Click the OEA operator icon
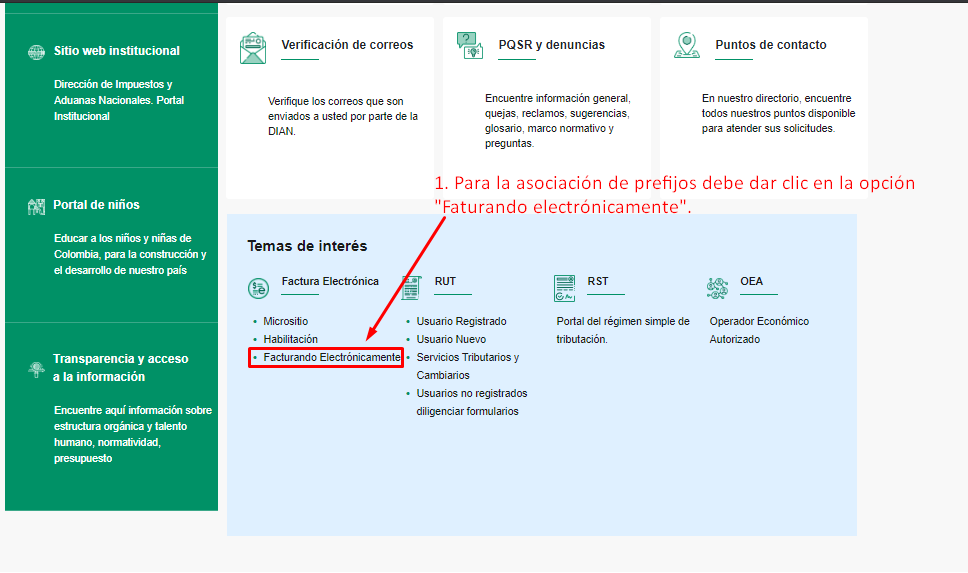The height and width of the screenshot is (573, 968). tap(717, 288)
